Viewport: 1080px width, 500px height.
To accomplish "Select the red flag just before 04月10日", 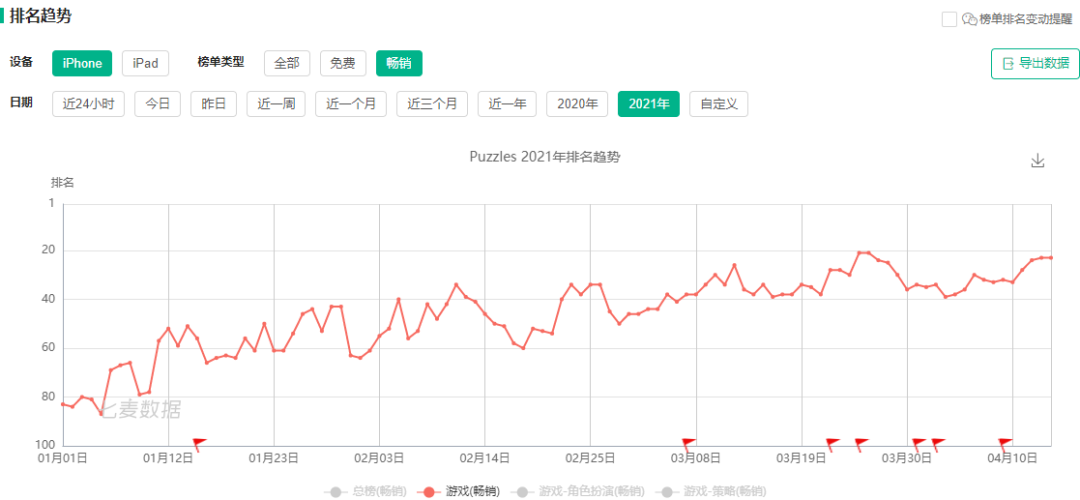I will click(x=1005, y=443).
